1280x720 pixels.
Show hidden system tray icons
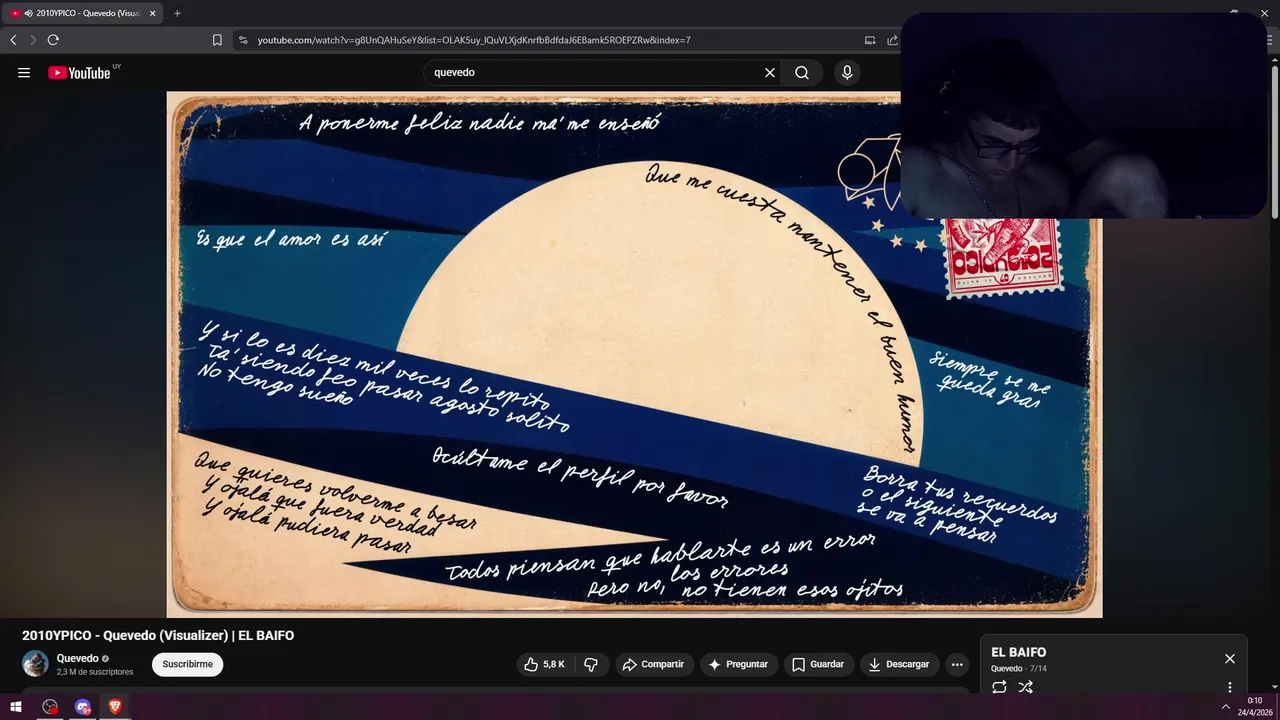1226,707
